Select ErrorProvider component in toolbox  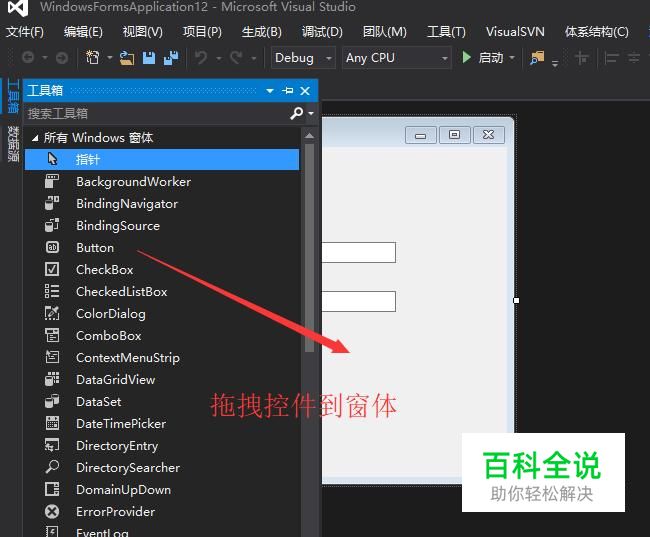(x=162, y=511)
